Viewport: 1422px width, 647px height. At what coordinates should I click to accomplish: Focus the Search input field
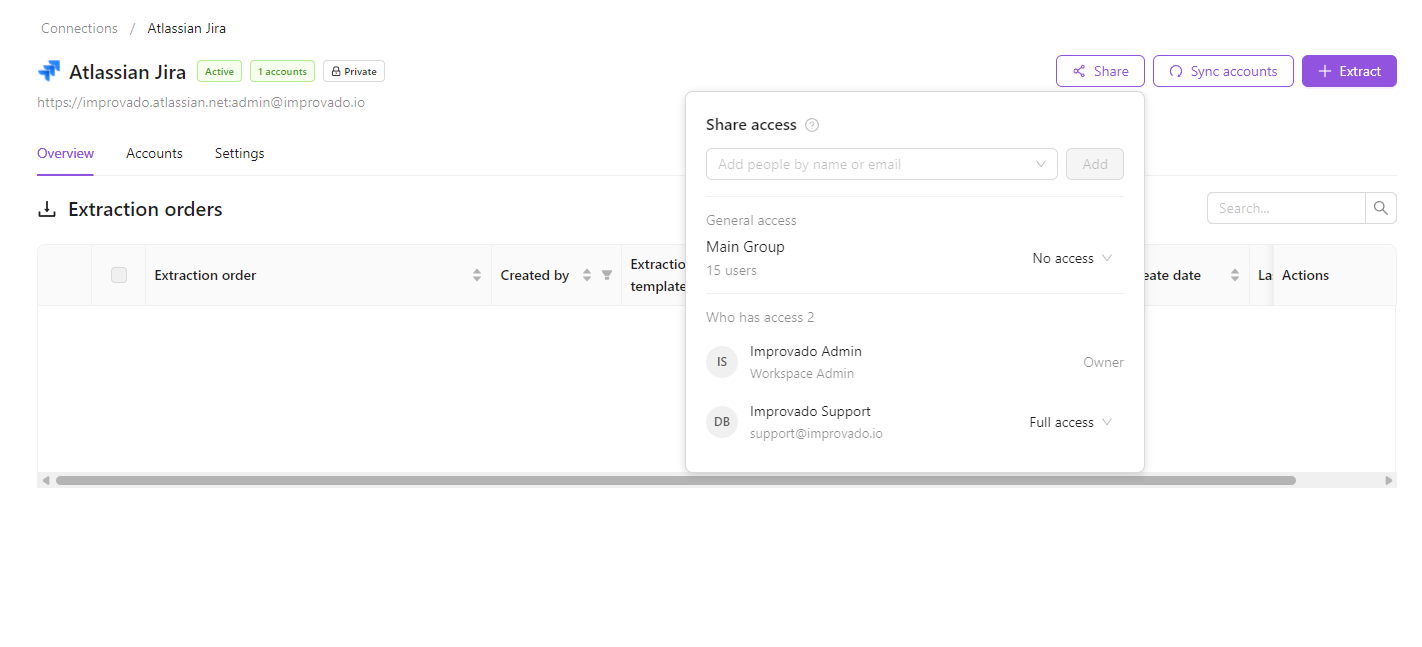pyautogui.click(x=1286, y=208)
